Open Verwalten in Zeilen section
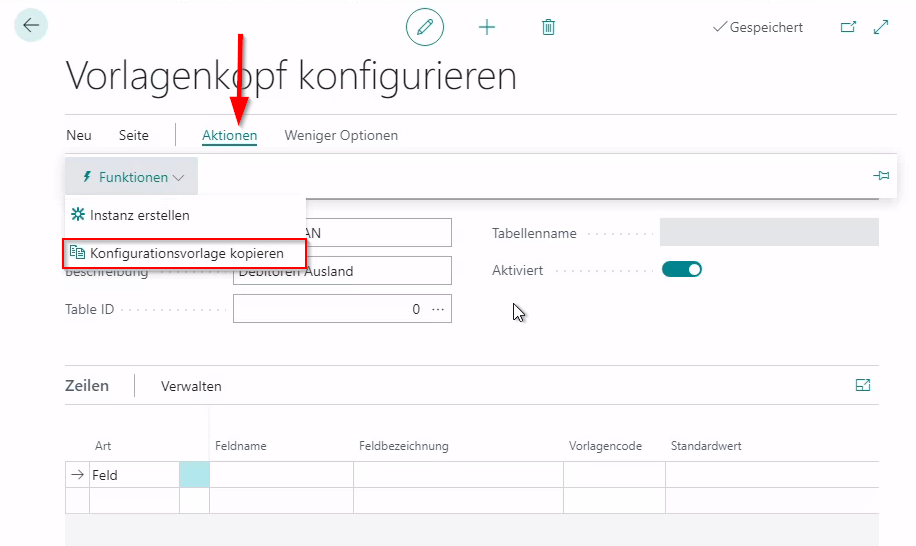916x546 pixels. pyautogui.click(x=191, y=386)
